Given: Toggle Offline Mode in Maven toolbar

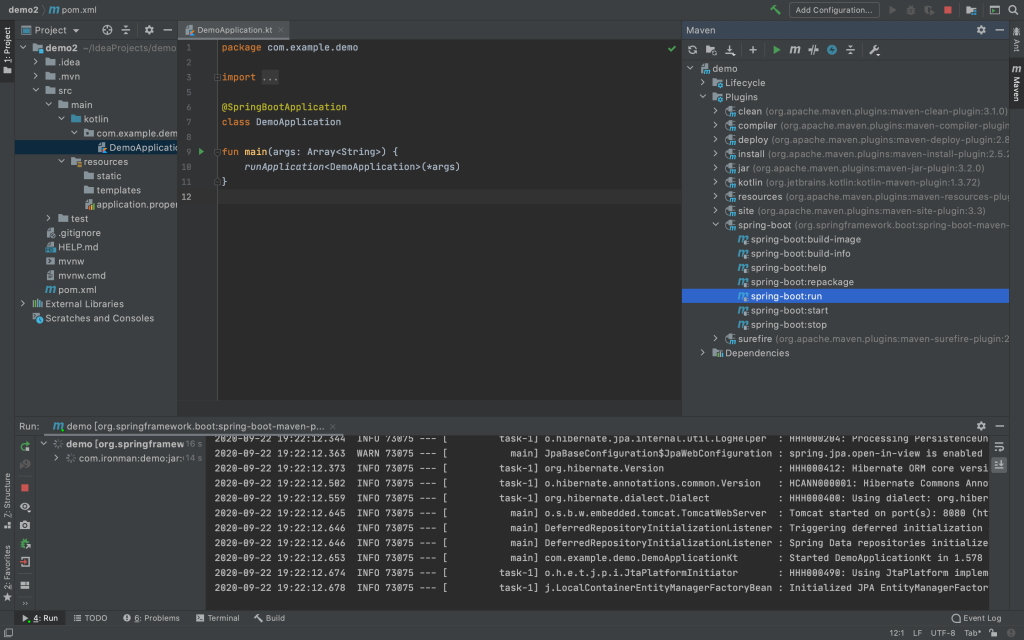Looking at the screenshot, I should point(813,50).
